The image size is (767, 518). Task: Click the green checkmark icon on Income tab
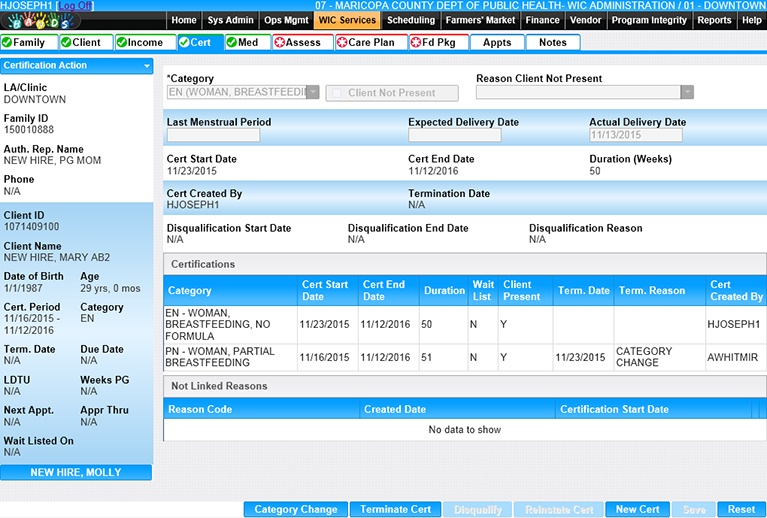click(122, 43)
